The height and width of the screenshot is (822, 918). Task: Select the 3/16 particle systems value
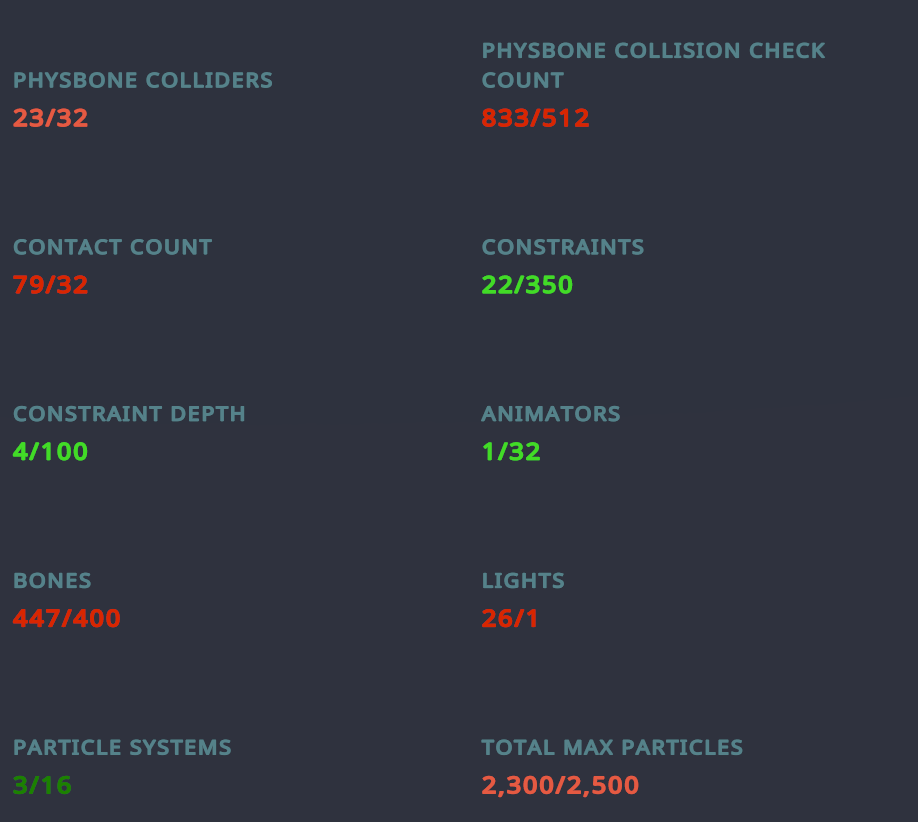[43, 786]
